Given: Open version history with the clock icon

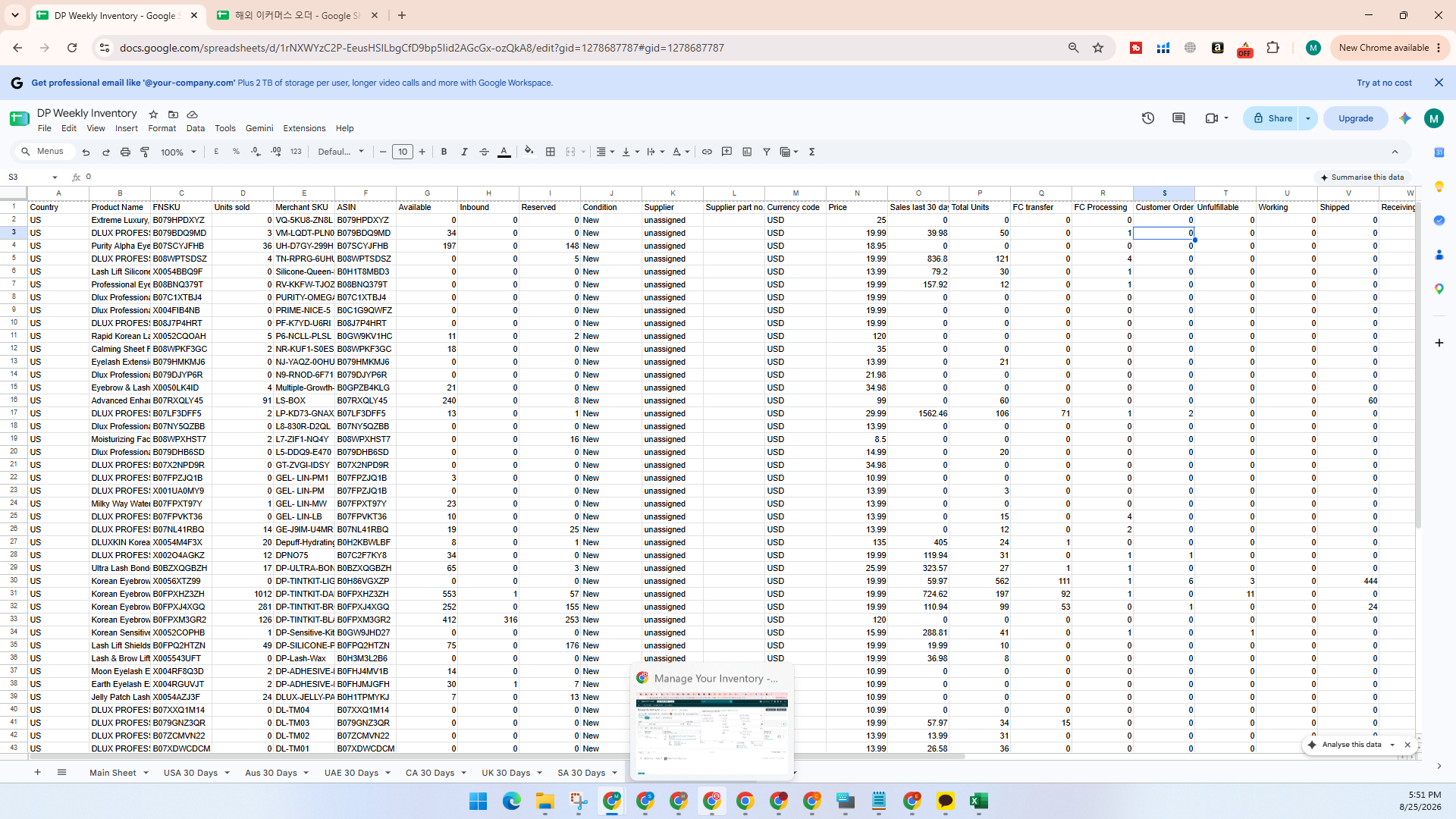Looking at the screenshot, I should click(1148, 118).
